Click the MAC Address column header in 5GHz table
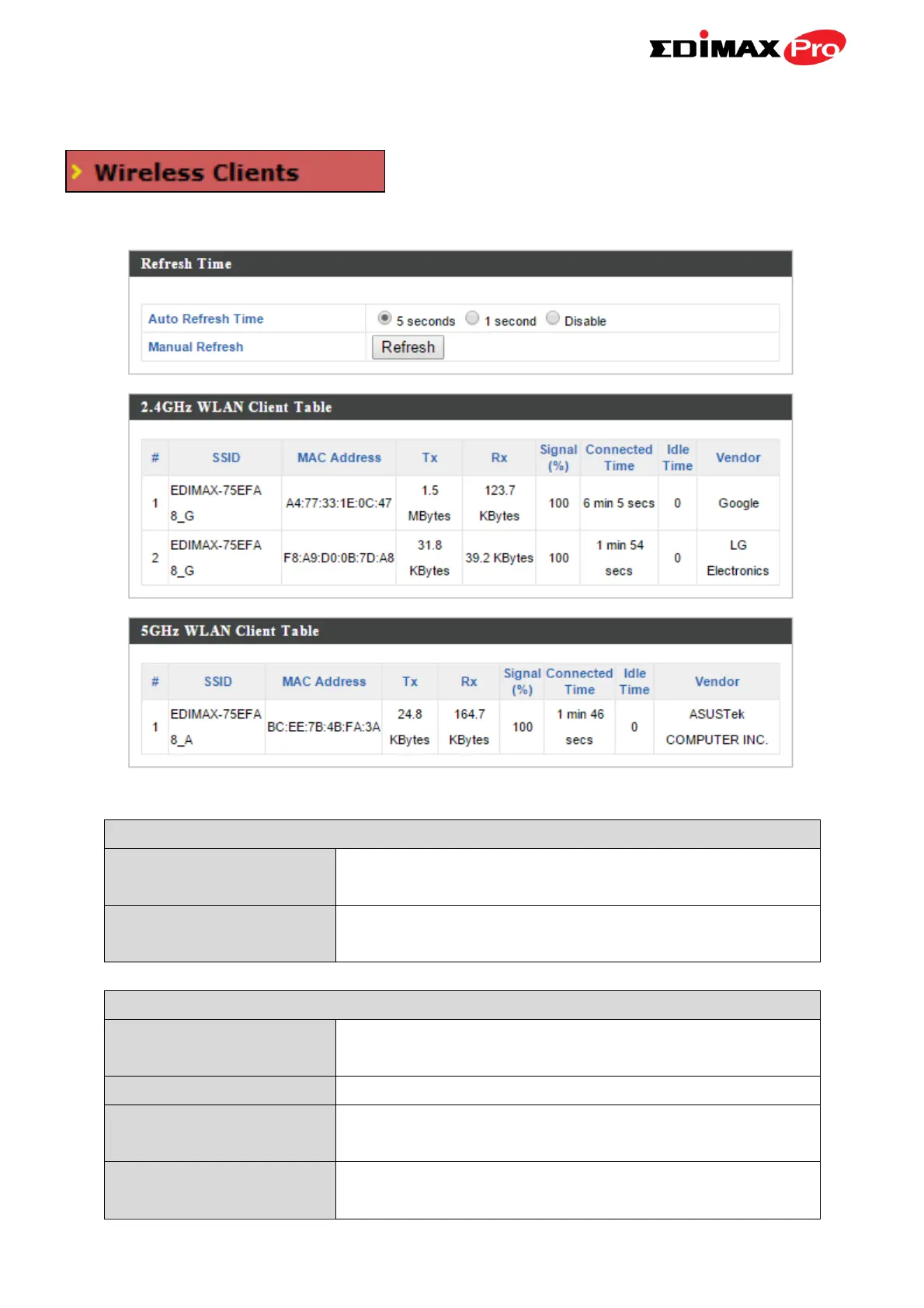This screenshot has width=924, height=1308. 324,681
